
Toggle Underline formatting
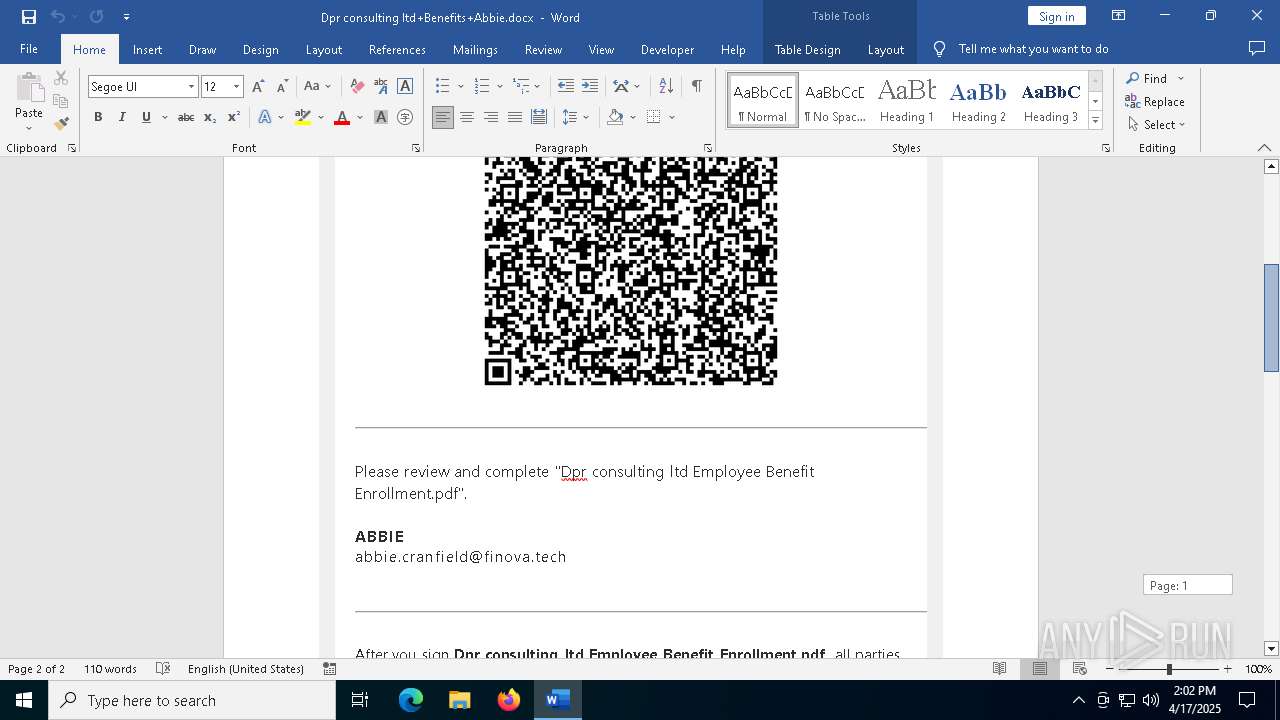pyautogui.click(x=146, y=117)
